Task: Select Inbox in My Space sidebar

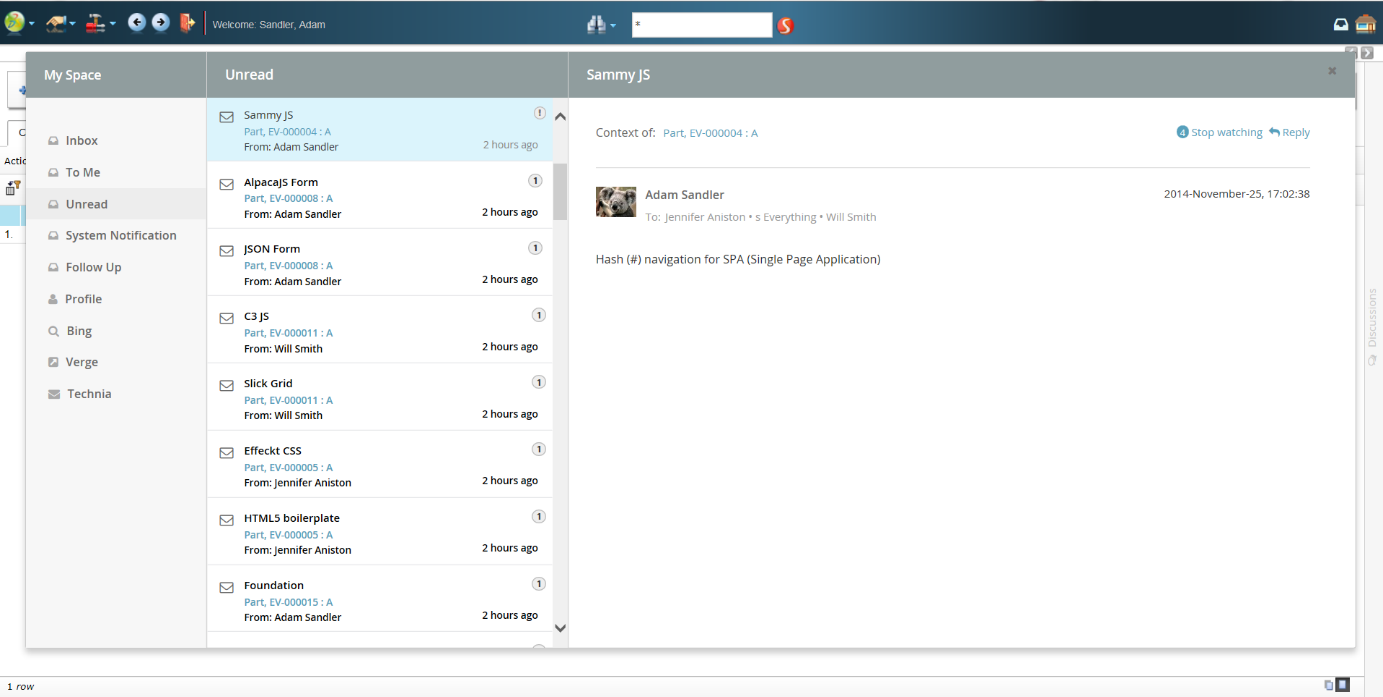Action: tap(81, 141)
